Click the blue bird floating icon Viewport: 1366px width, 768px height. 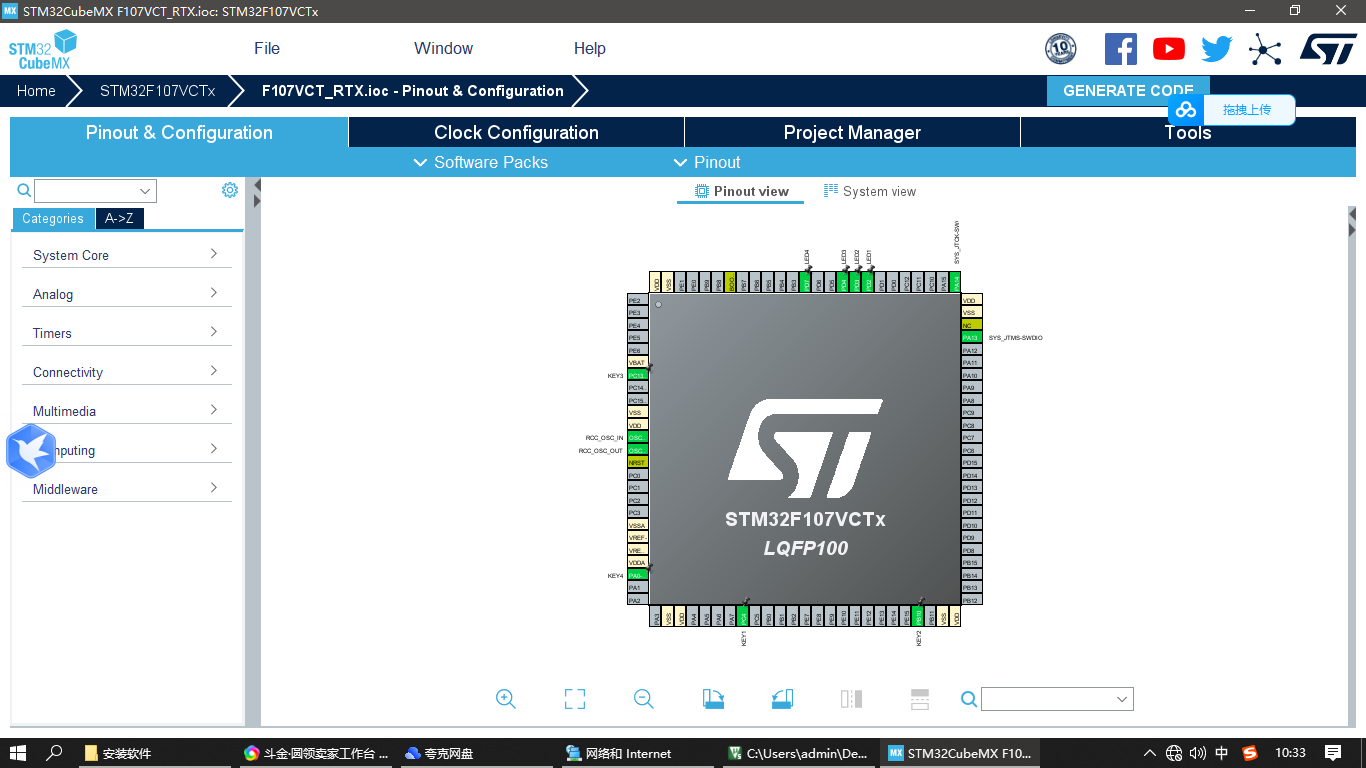tap(31, 451)
